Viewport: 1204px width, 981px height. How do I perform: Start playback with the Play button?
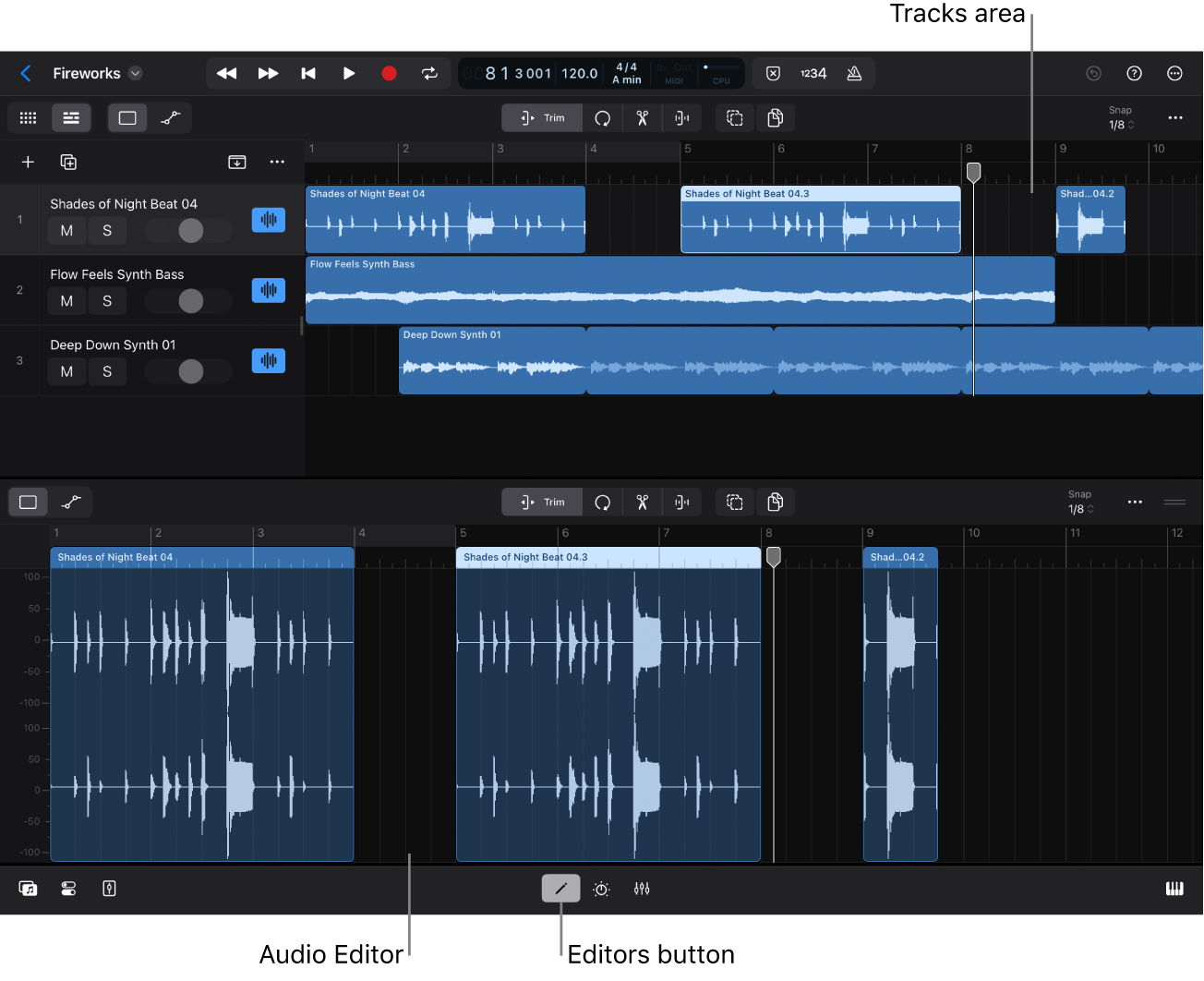point(348,73)
